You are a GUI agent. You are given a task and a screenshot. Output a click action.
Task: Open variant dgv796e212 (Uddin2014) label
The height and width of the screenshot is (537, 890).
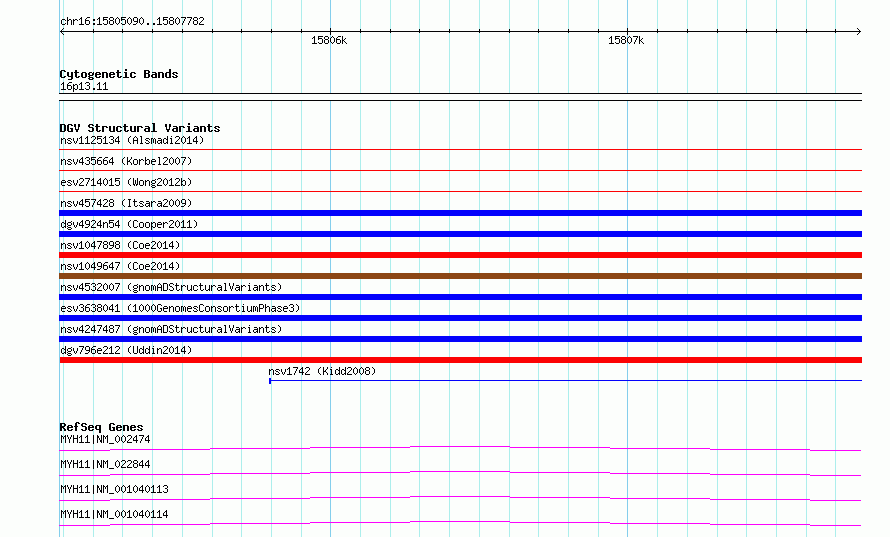coord(126,350)
